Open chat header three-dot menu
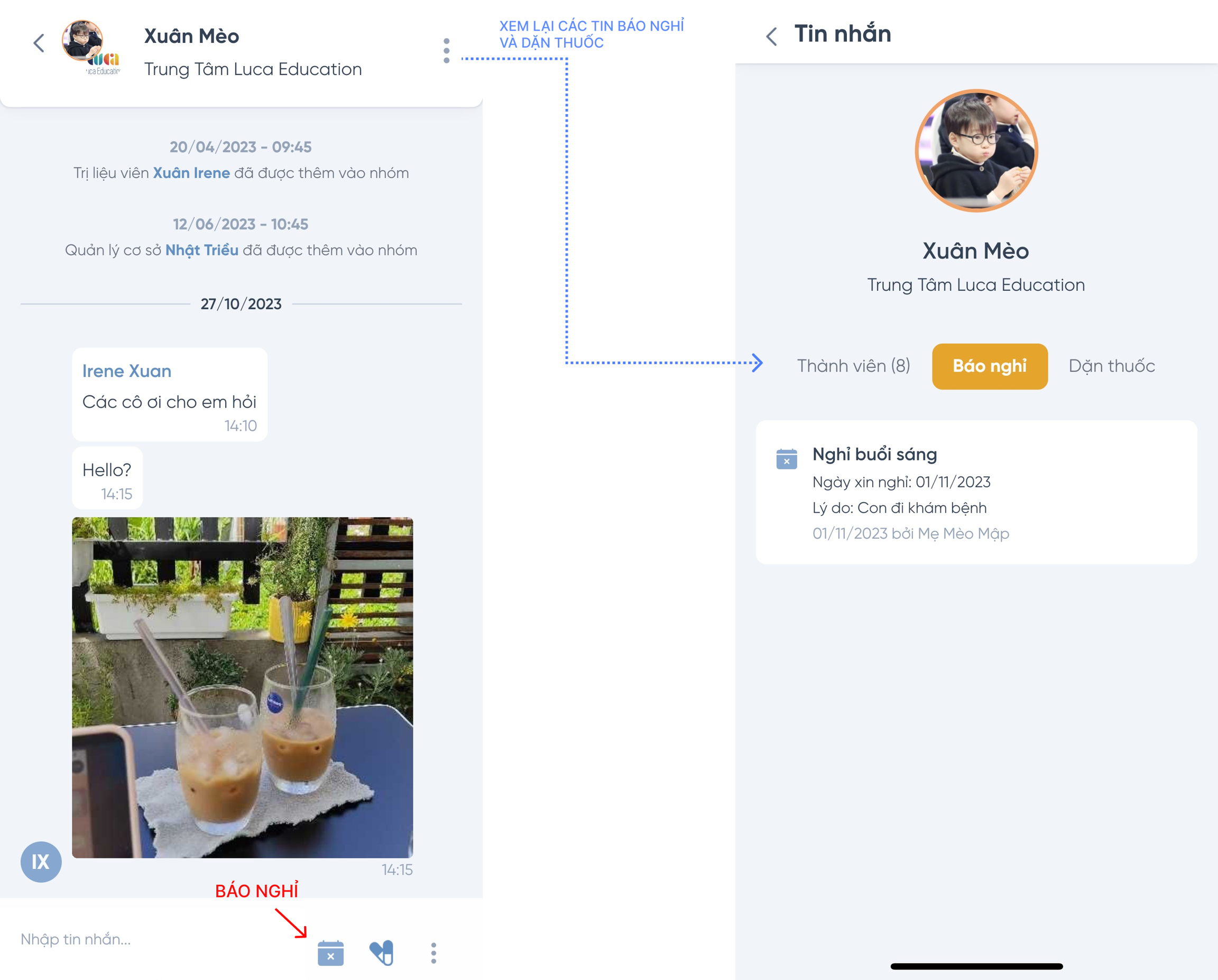The width and height of the screenshot is (1218, 980). pos(446,51)
